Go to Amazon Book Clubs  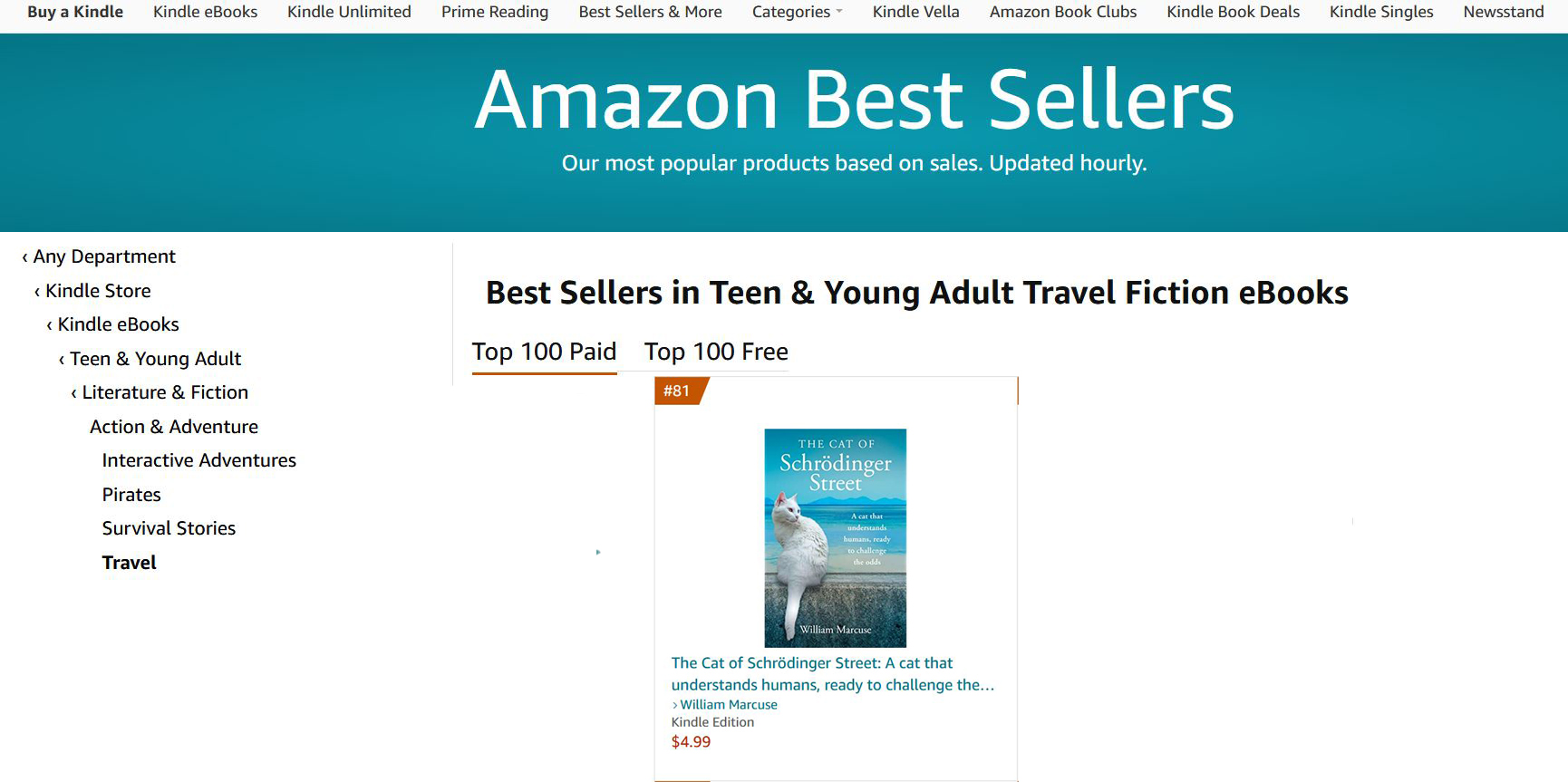pos(1062,12)
